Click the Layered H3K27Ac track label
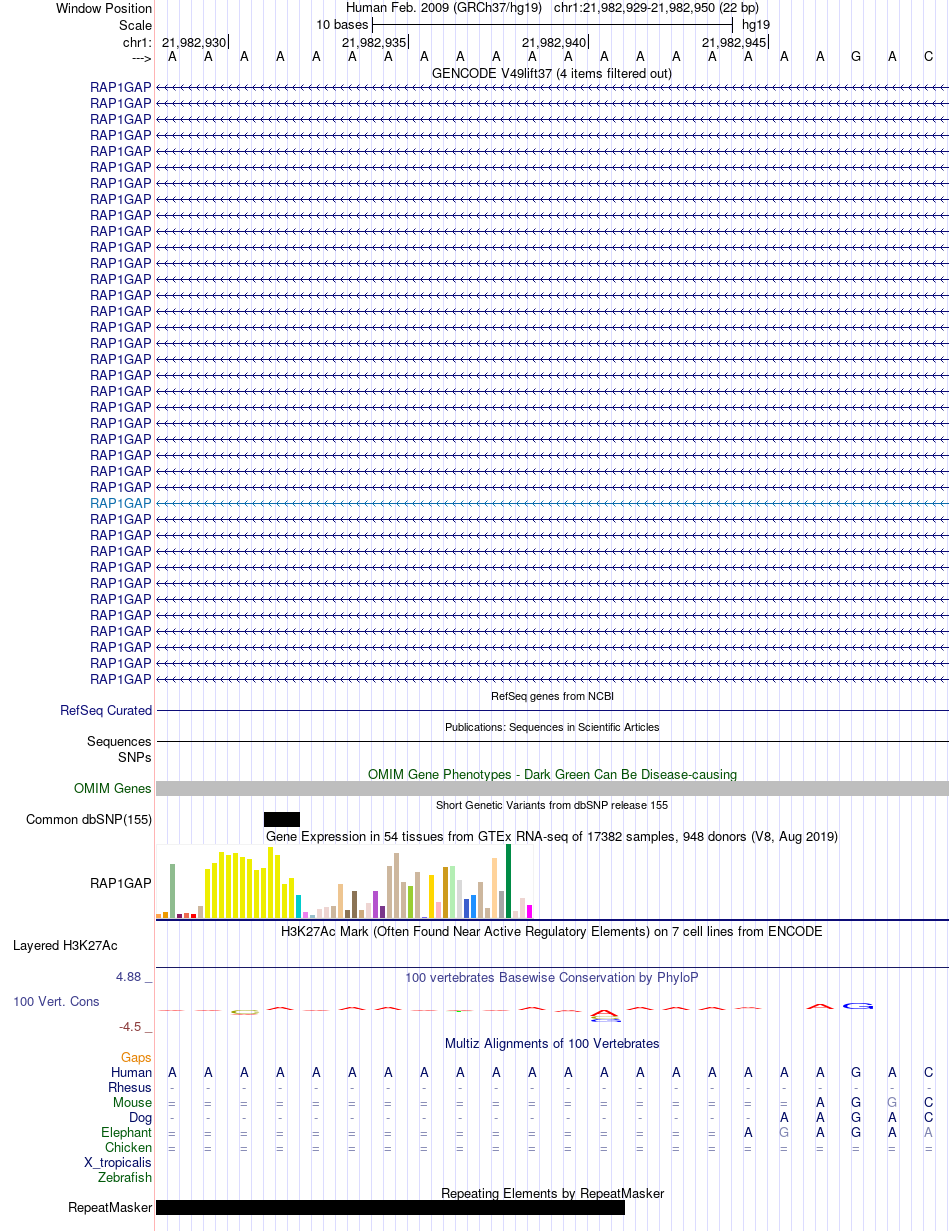 point(65,945)
